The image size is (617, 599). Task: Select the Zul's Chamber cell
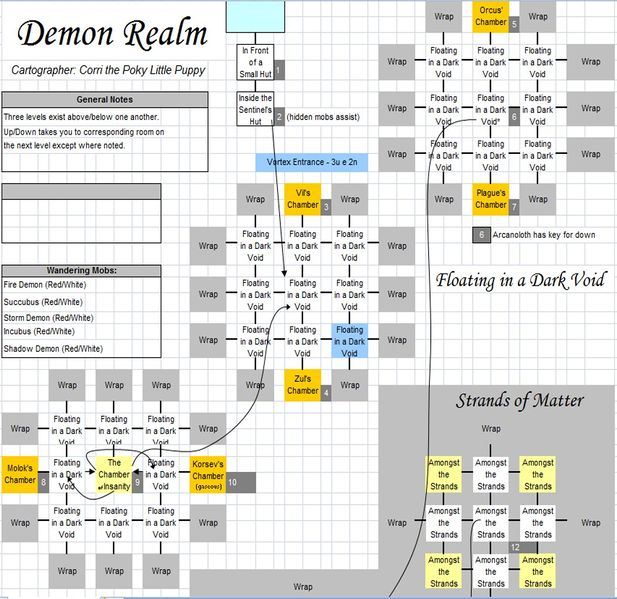303,385
